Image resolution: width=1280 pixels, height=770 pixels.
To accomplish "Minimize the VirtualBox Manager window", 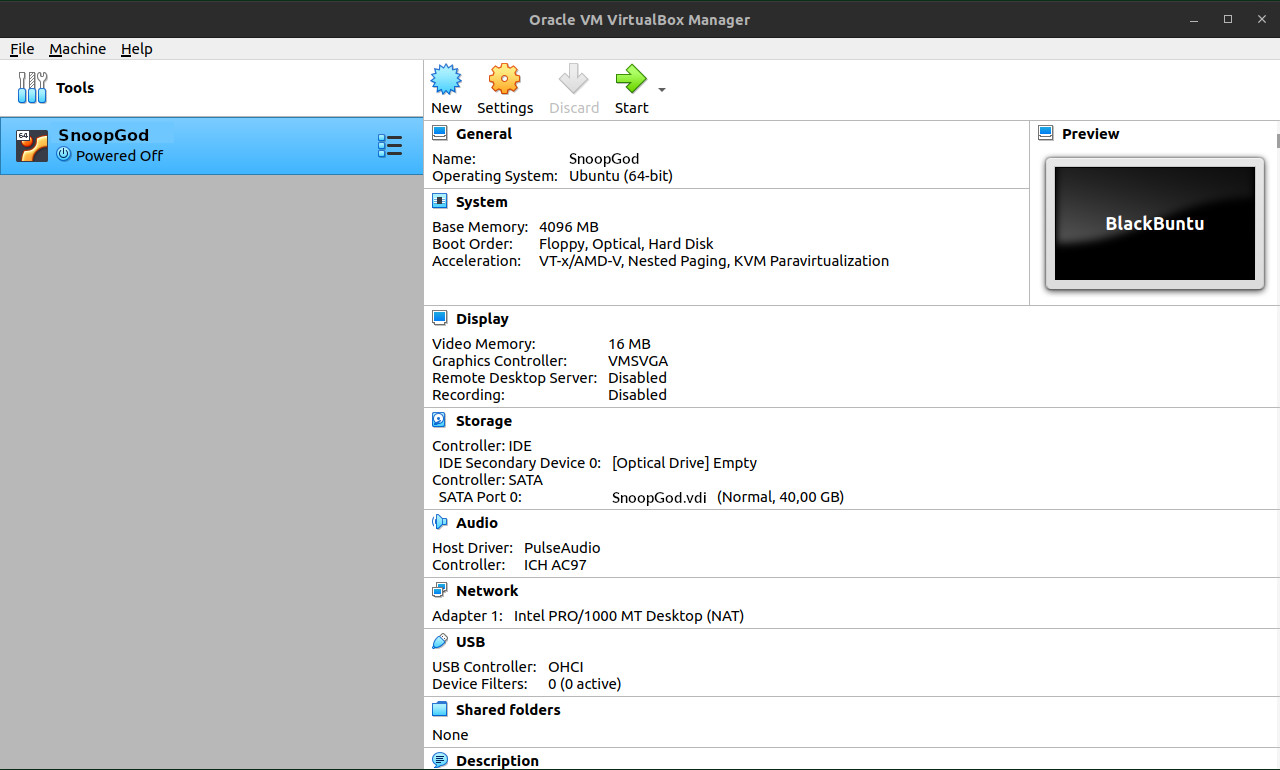I will pos(1193,19).
